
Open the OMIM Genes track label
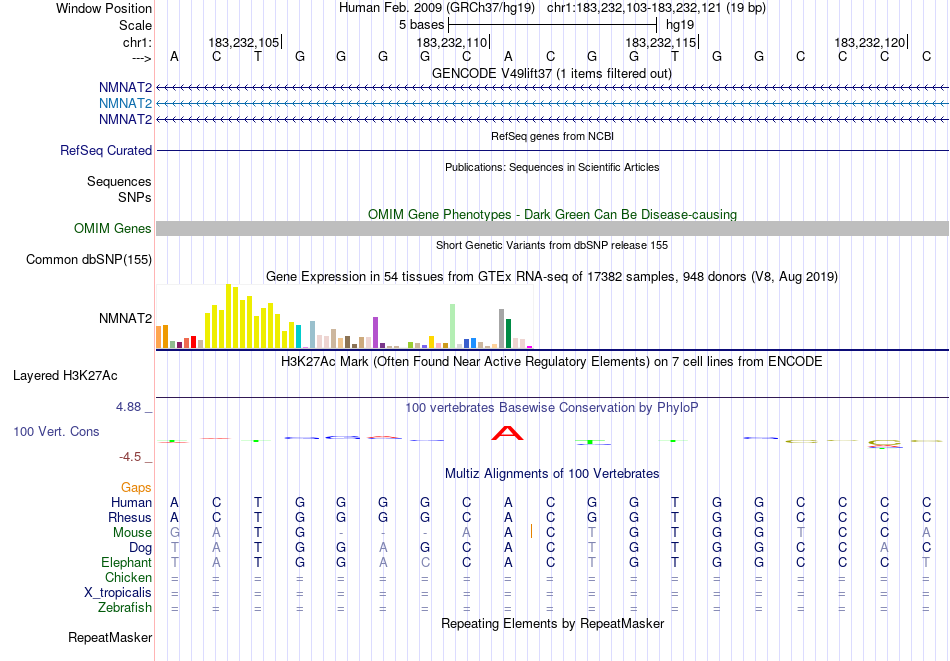(113, 228)
